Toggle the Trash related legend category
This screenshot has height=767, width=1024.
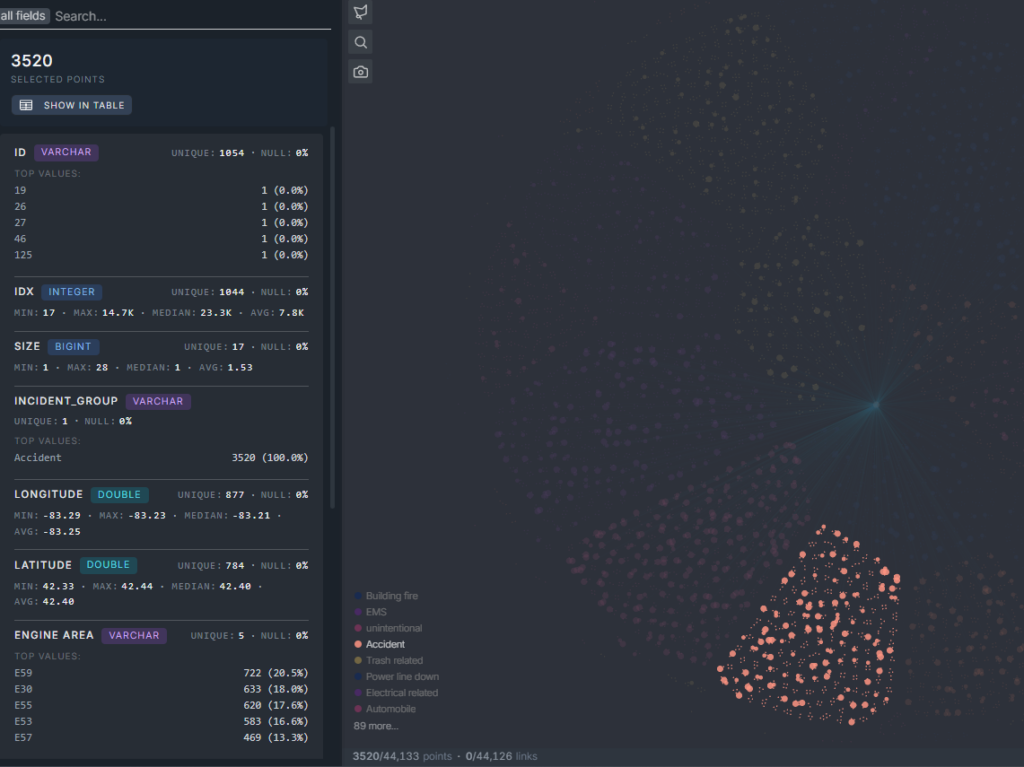[394, 660]
